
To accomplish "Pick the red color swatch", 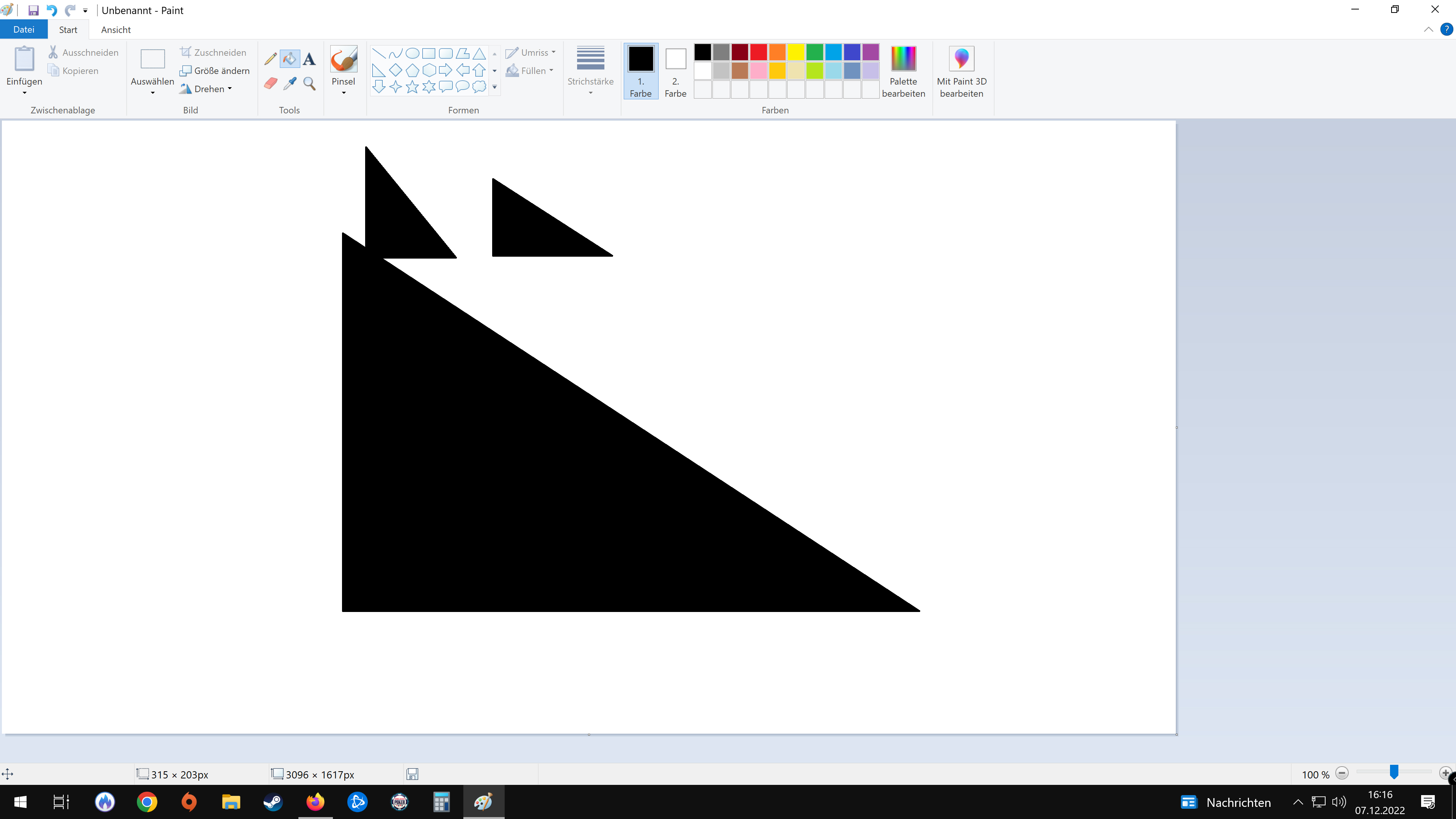I will (758, 52).
